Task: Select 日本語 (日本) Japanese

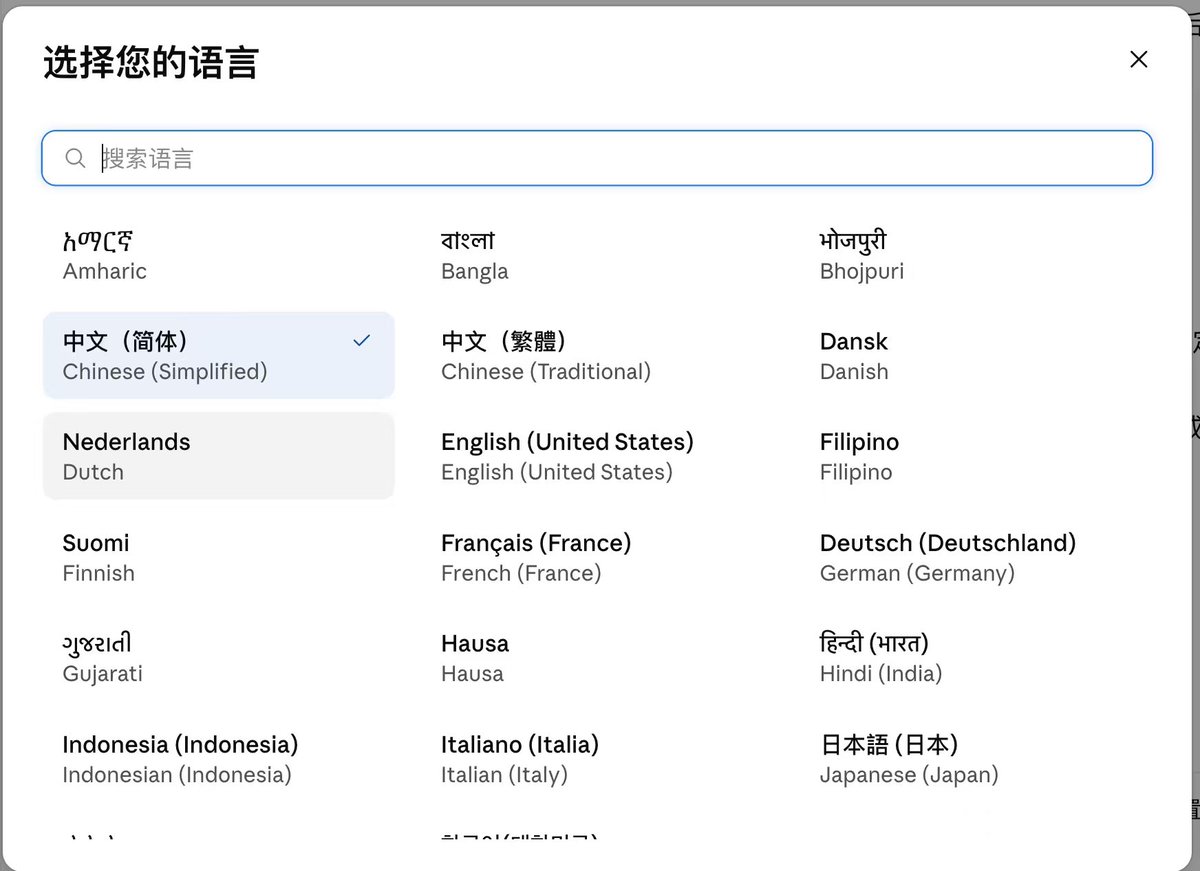Action: [976, 758]
